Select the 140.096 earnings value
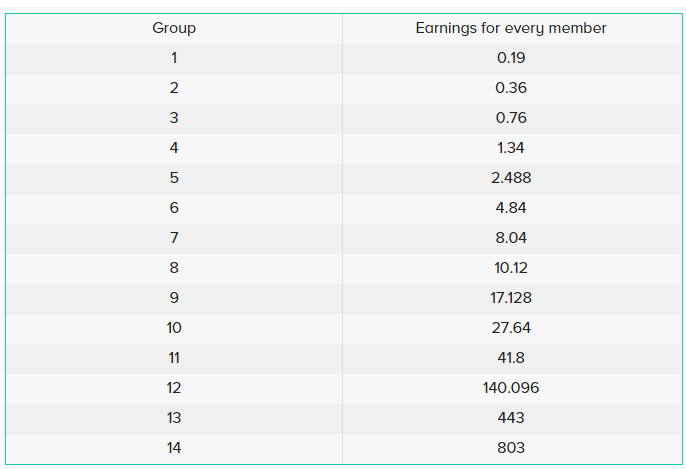Viewport: 686px width, 469px height. tap(510, 388)
